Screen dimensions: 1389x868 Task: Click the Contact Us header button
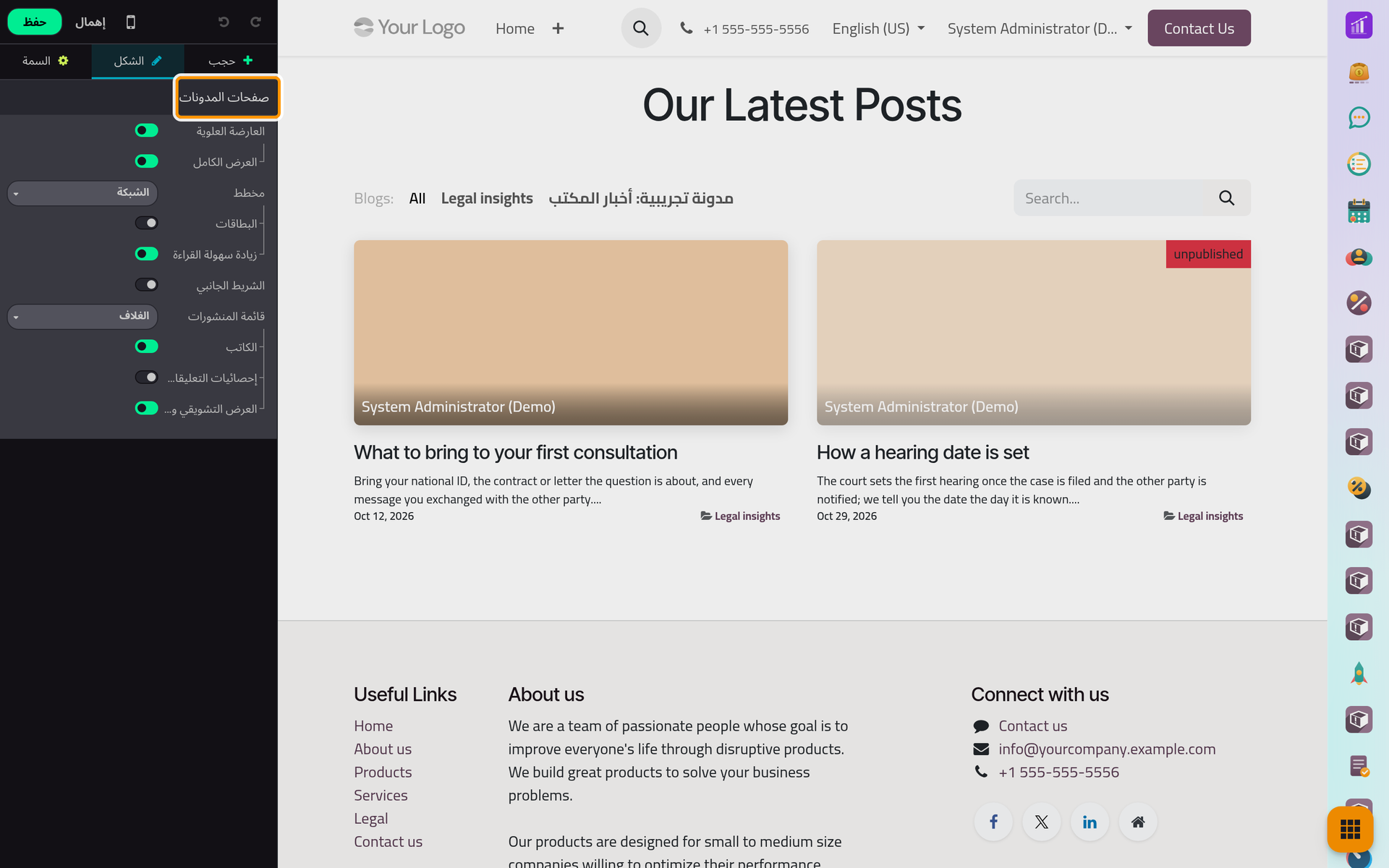pyautogui.click(x=1199, y=28)
